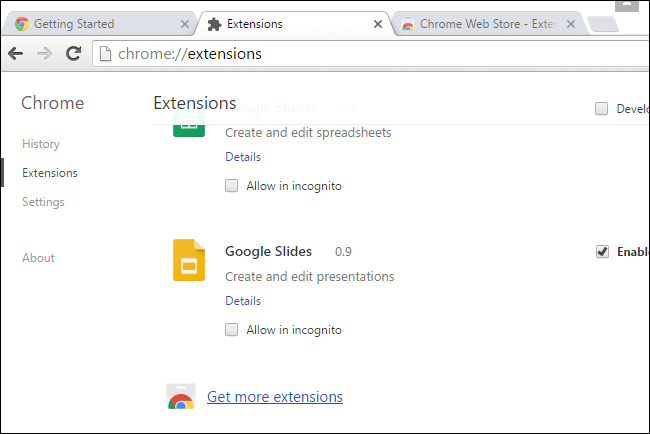Uncheck Enabled for Google Slides
The height and width of the screenshot is (434, 650).
coord(602,252)
